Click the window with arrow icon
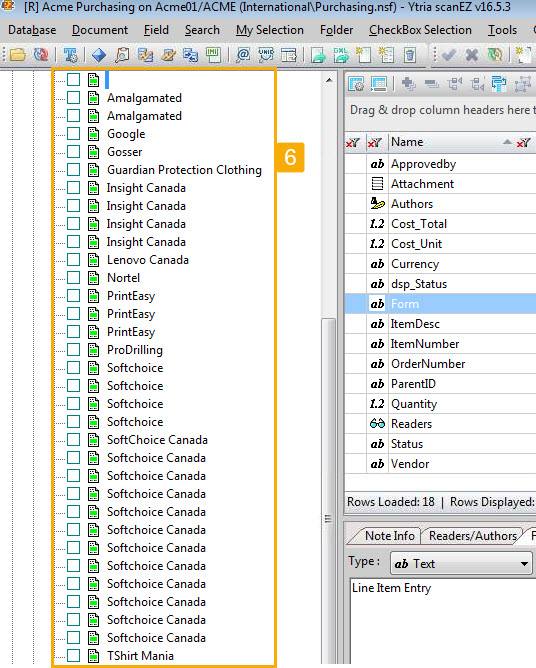The width and height of the screenshot is (536, 668). click(289, 55)
